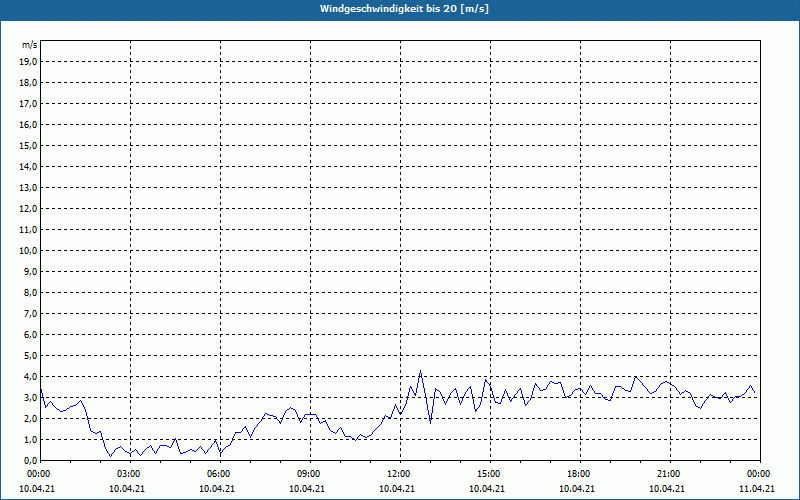Click the 21:00 time axis label

coord(669,473)
